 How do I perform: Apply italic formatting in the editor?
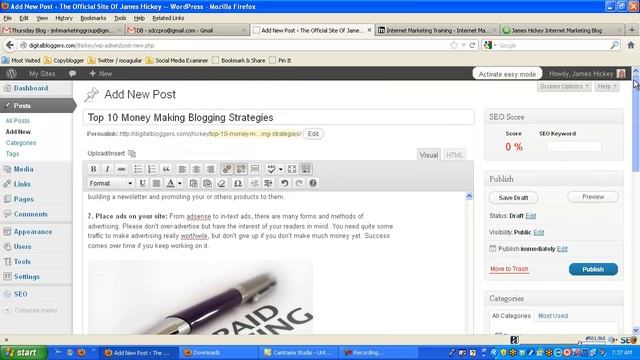point(107,169)
